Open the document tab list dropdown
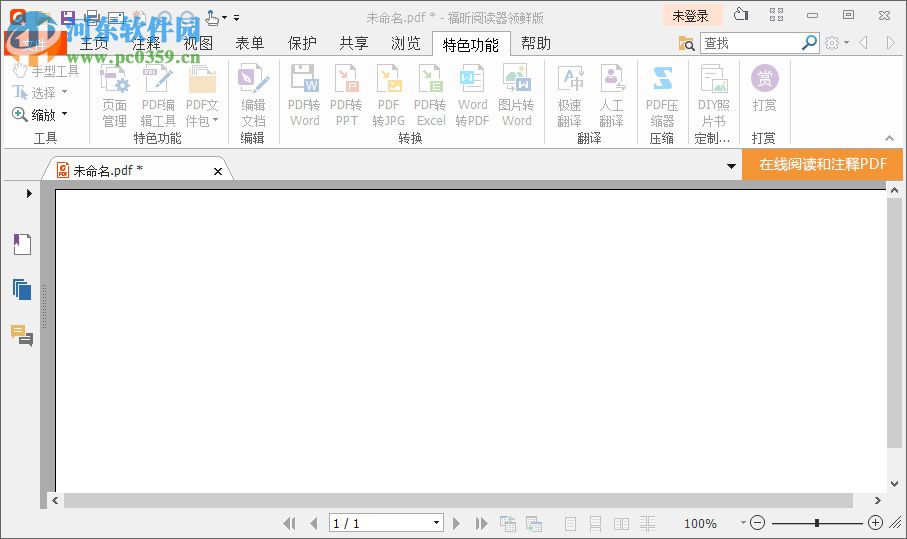This screenshot has height=539, width=907. pos(731,166)
